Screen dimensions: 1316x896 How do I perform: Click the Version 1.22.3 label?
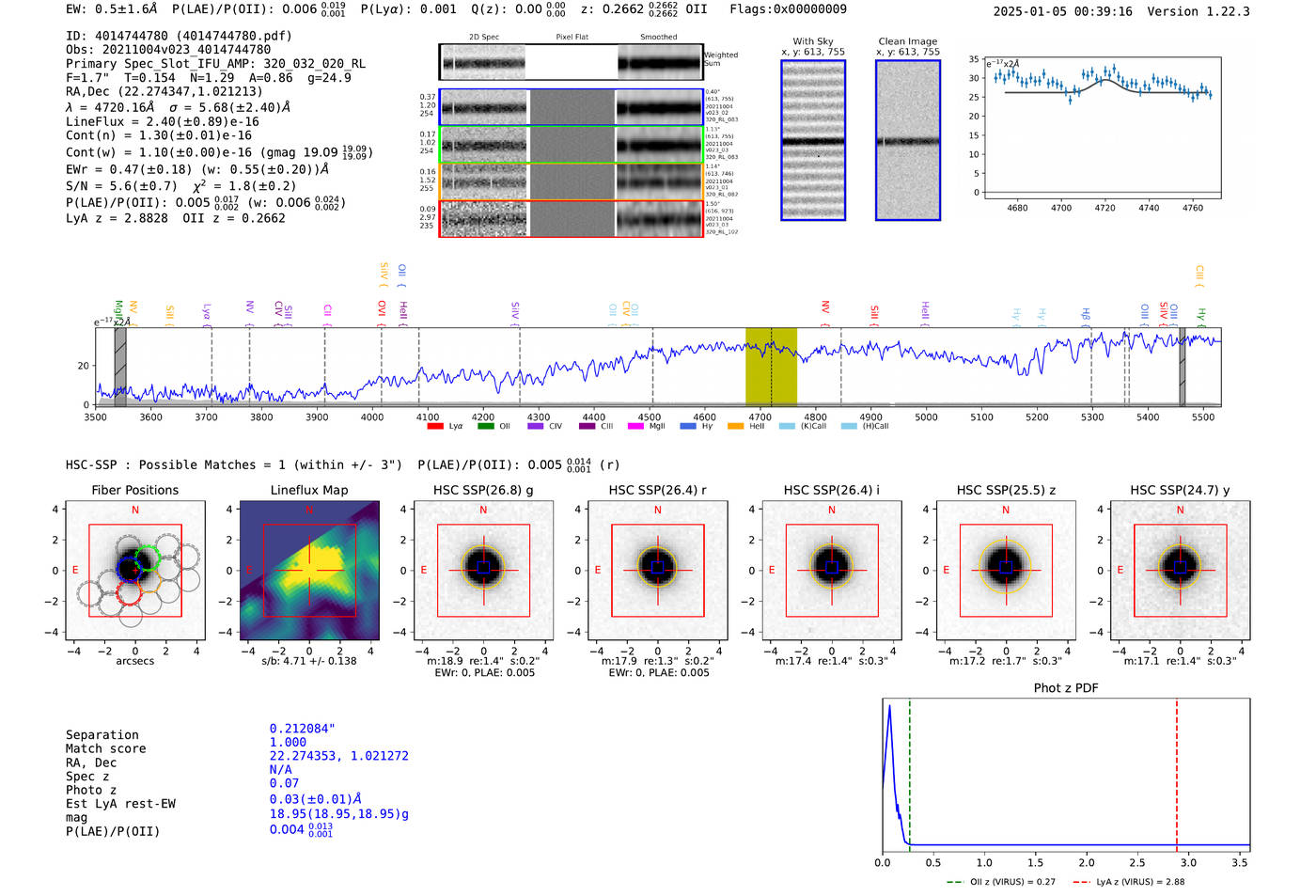[1198, 11]
